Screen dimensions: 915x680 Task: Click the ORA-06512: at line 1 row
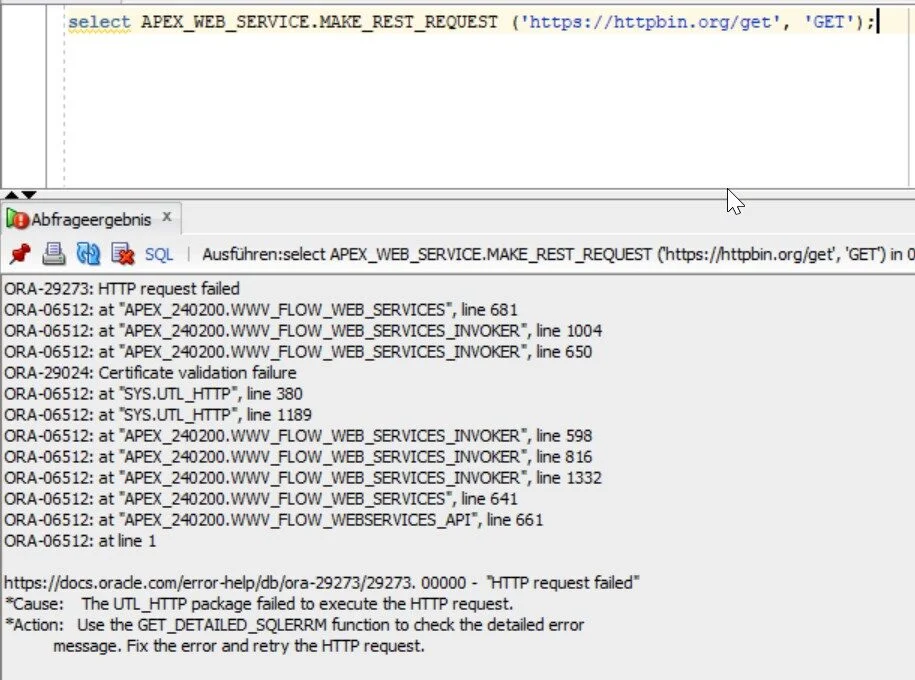point(81,540)
